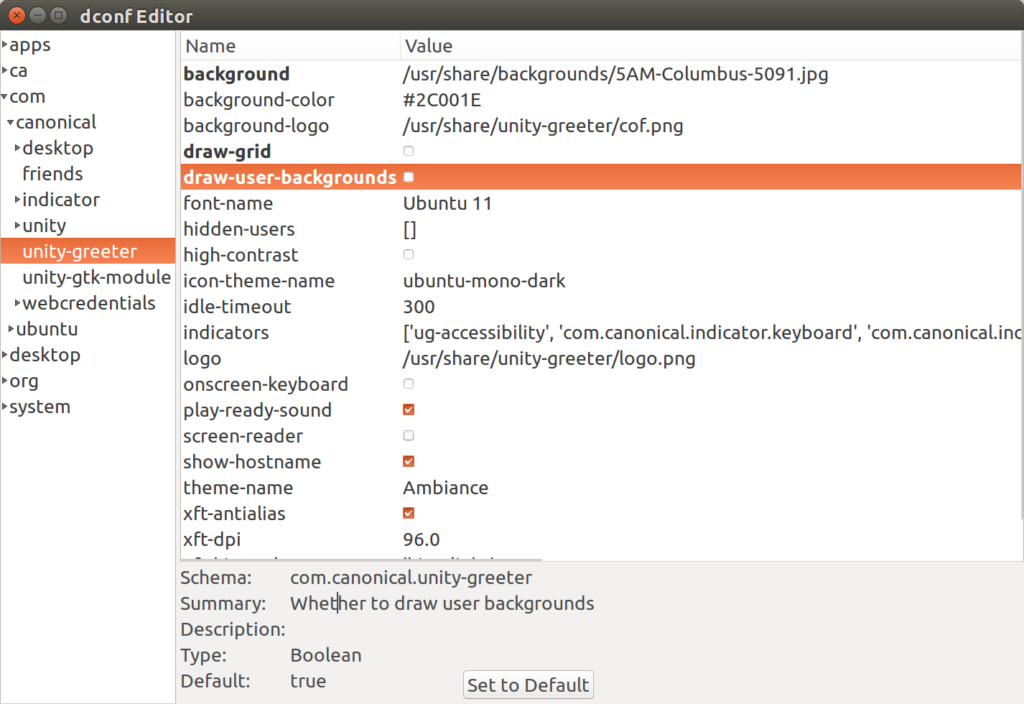Click the Schema value com.canonical.unity-greeter
Screen dimensions: 1024x704
click(411, 577)
